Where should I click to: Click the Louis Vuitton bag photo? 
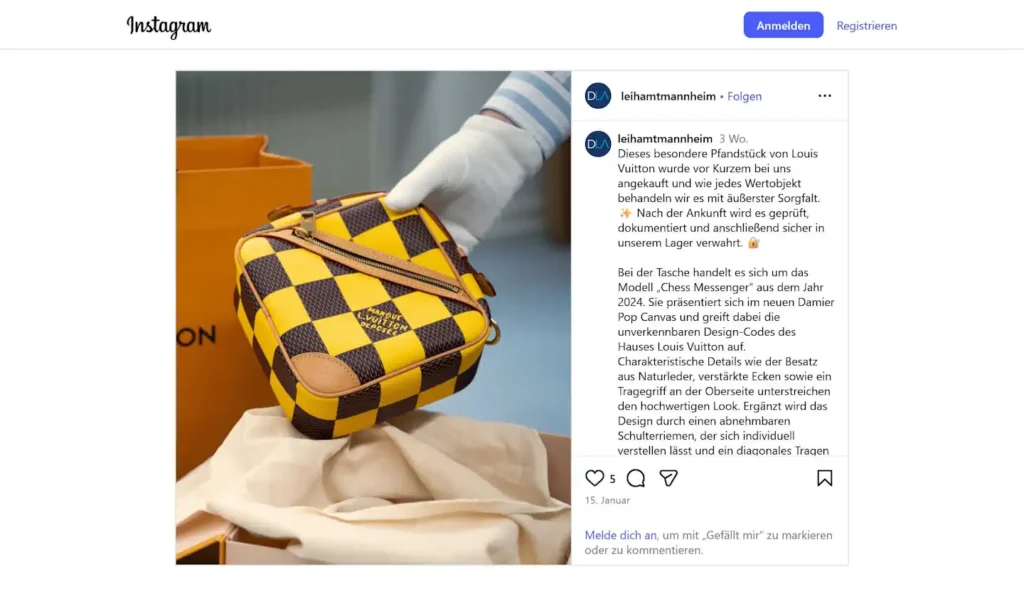coord(373,317)
